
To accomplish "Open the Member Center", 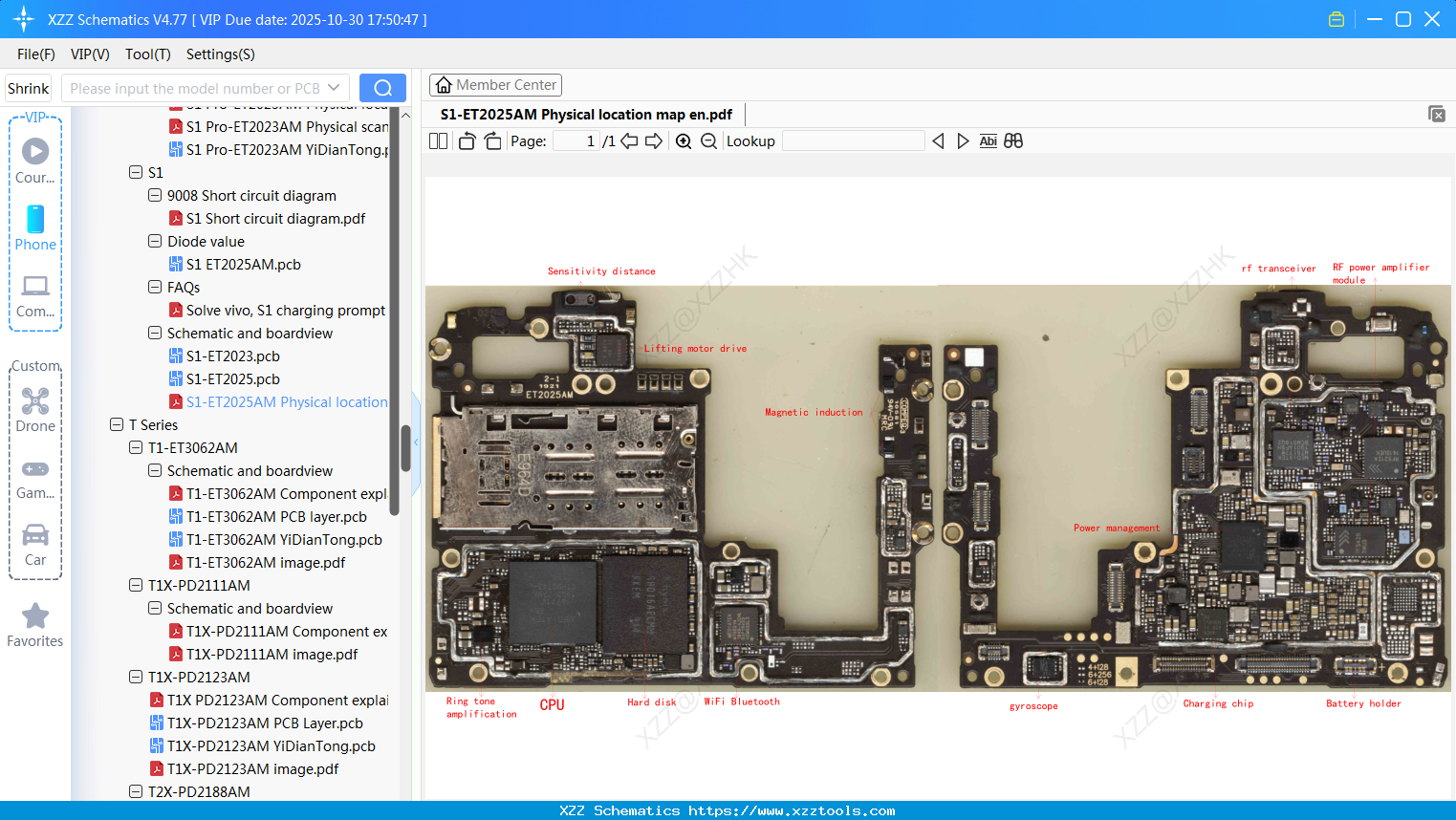I will (x=495, y=84).
